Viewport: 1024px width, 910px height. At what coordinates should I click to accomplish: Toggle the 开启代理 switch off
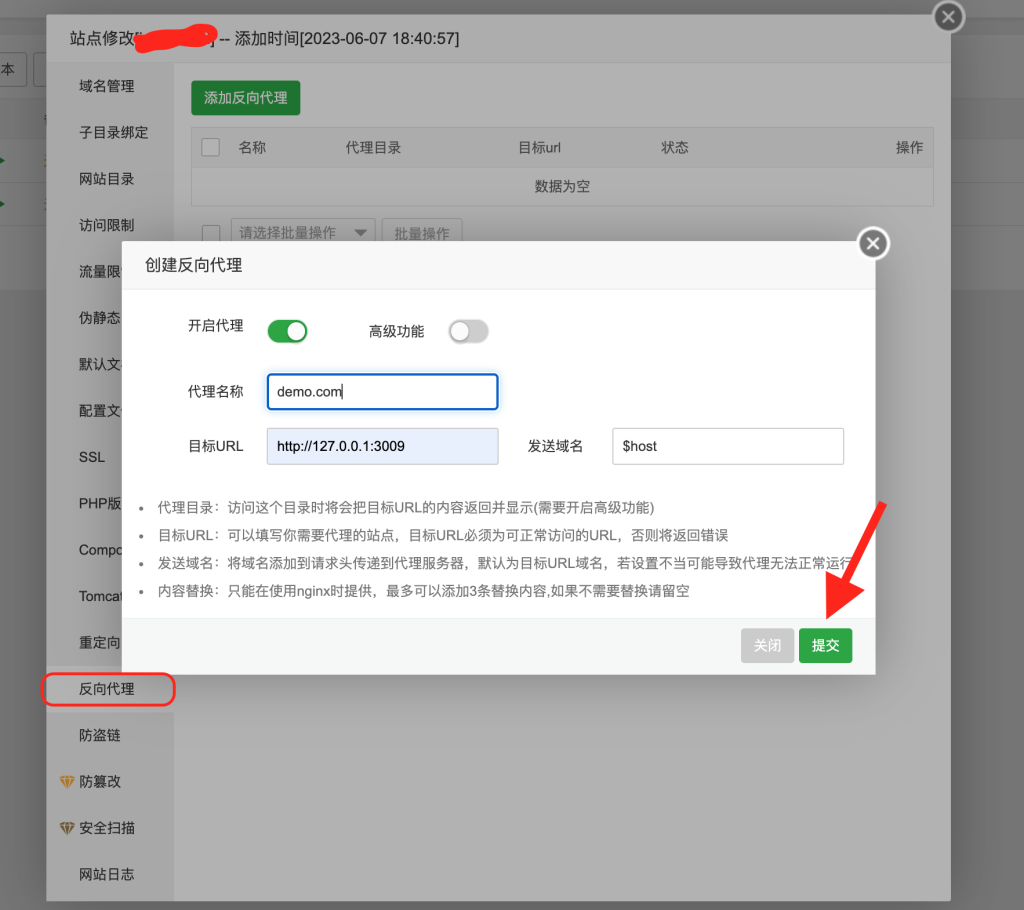click(287, 331)
